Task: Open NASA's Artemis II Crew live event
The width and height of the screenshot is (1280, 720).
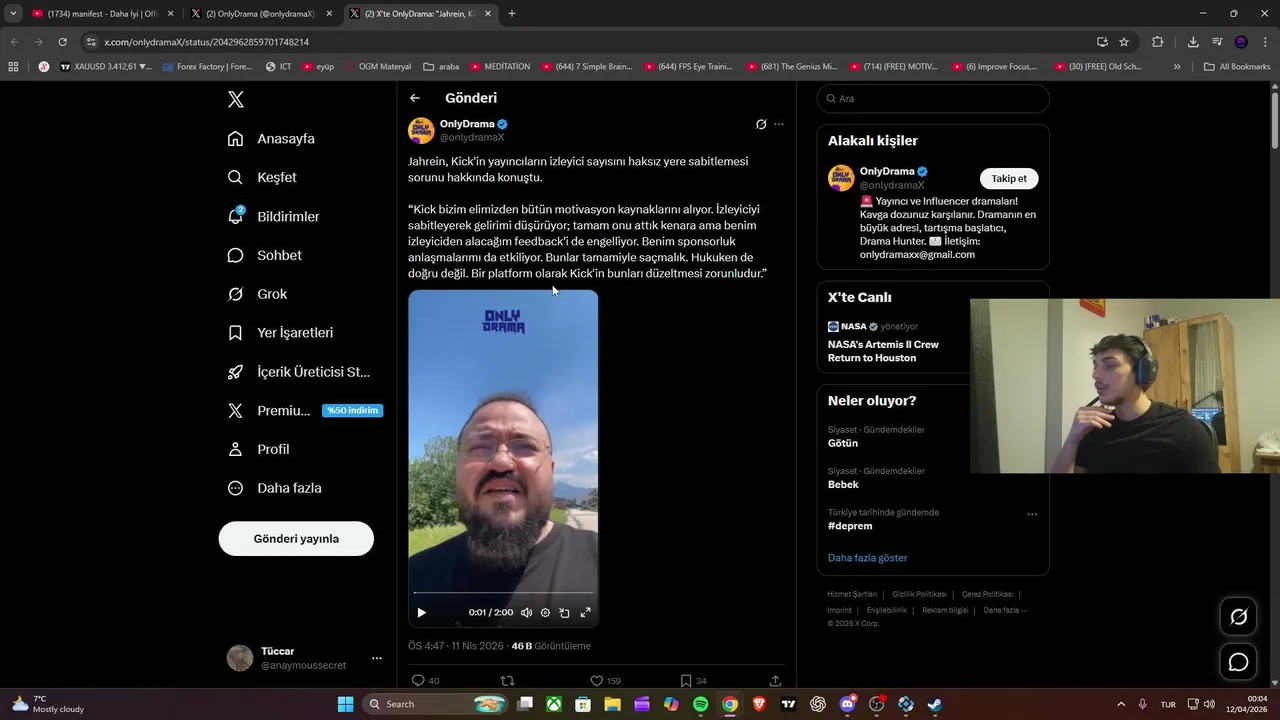Action: 883,351
